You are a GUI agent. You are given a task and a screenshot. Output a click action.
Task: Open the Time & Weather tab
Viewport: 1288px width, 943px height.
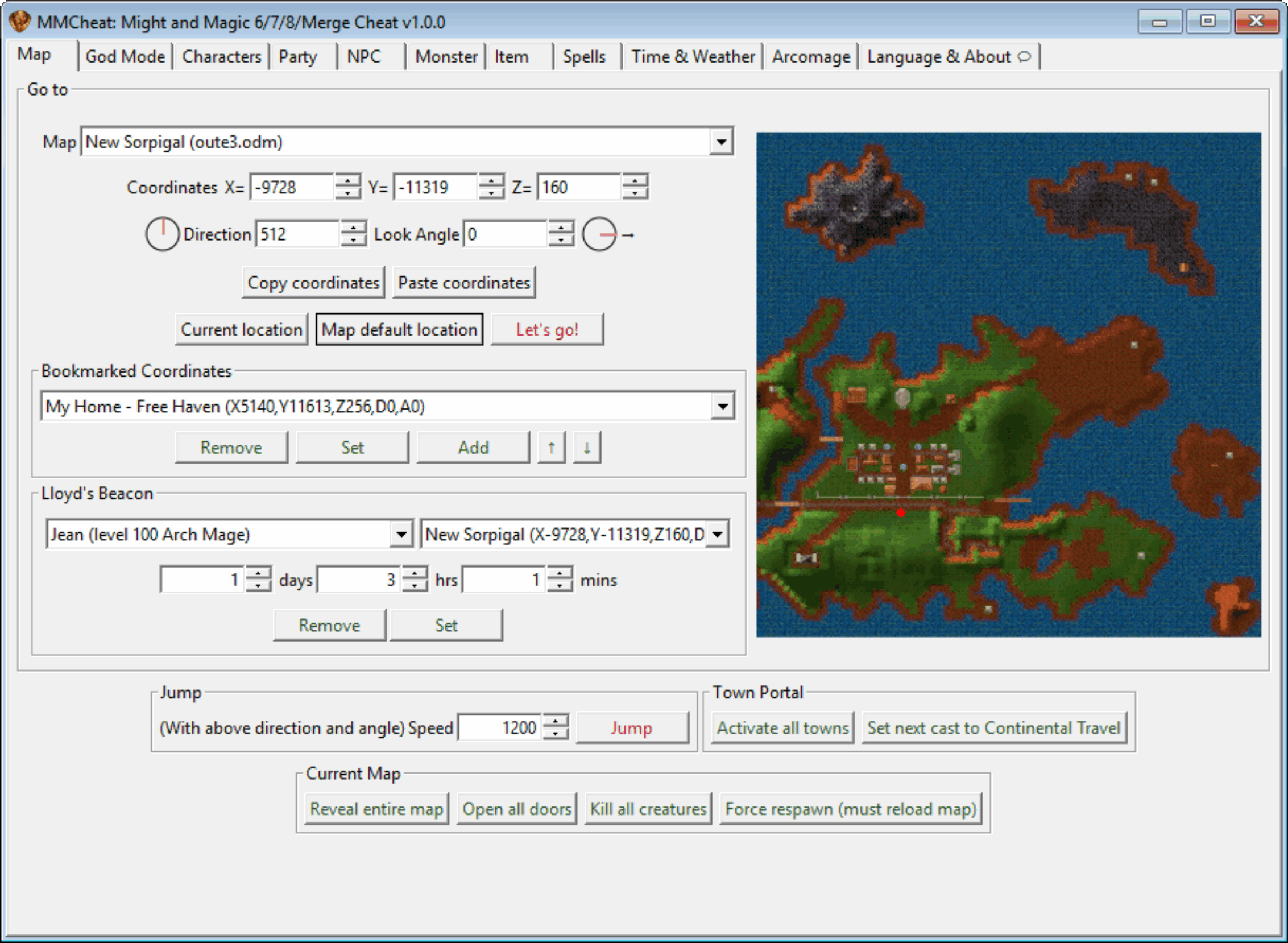click(x=693, y=56)
